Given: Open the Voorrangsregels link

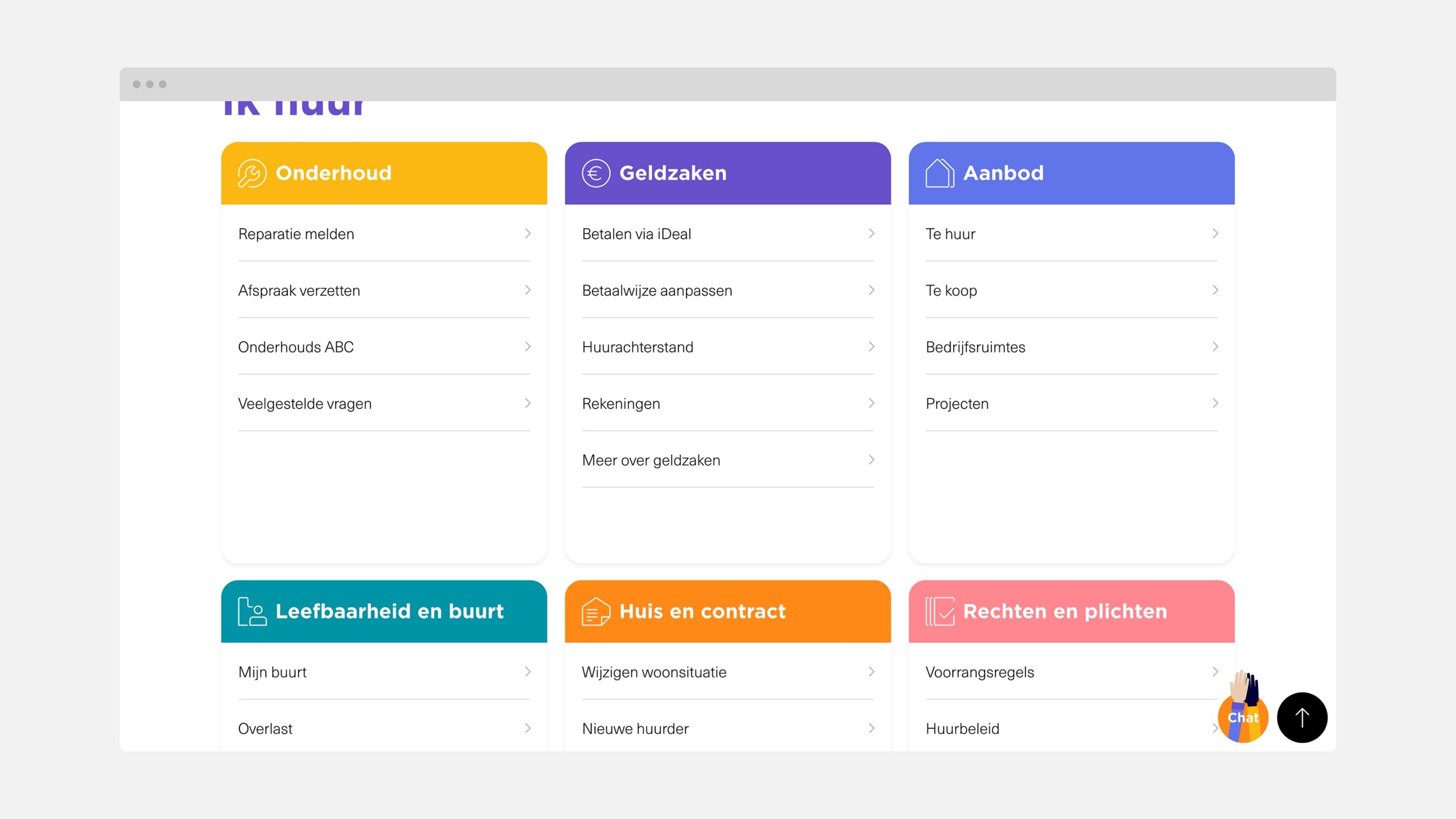Looking at the screenshot, I should 1071,672.
